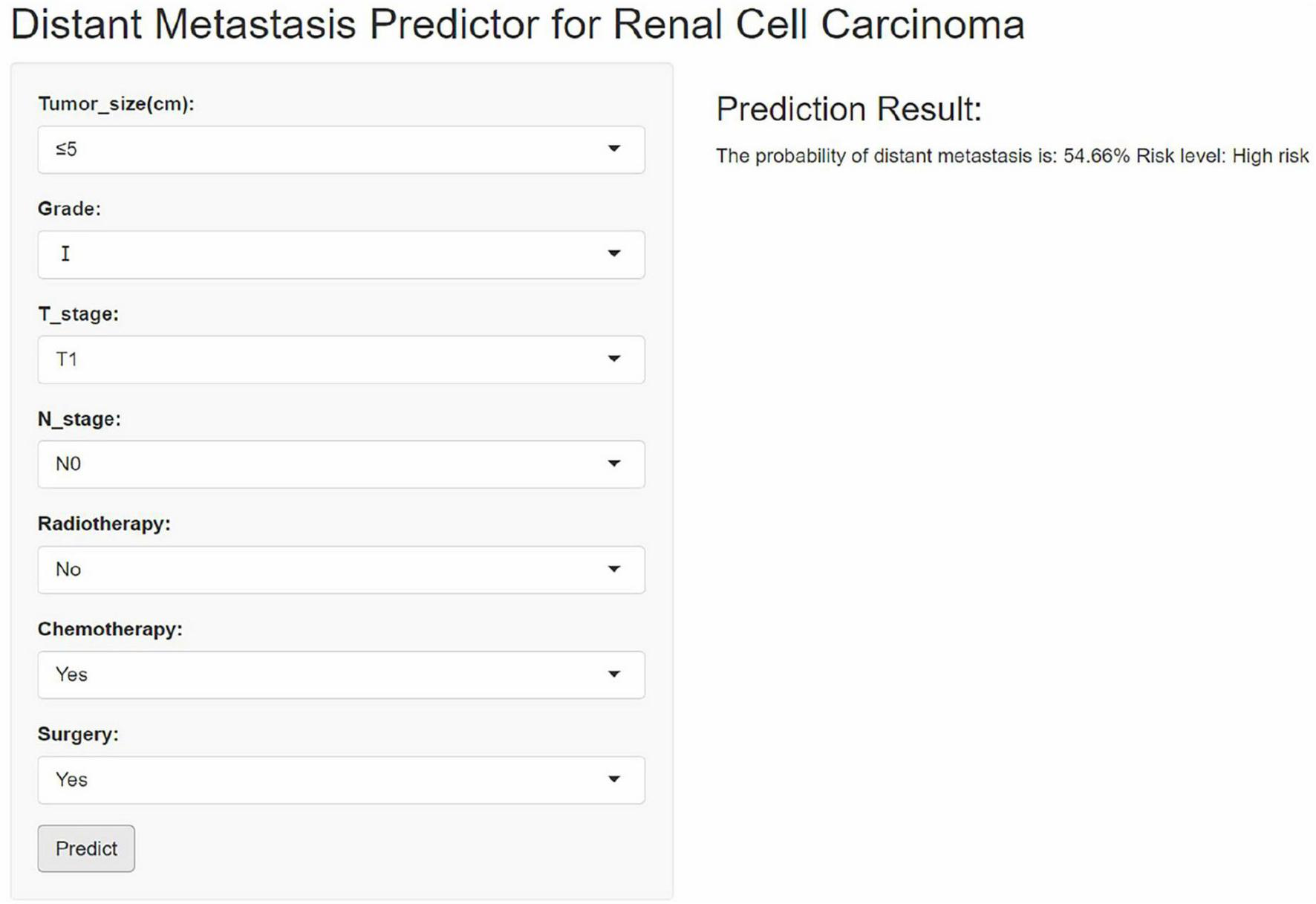Click the T_stage dropdown chevron arrow
Image resolution: width=1316 pixels, height=904 pixels.
pyautogui.click(x=613, y=360)
